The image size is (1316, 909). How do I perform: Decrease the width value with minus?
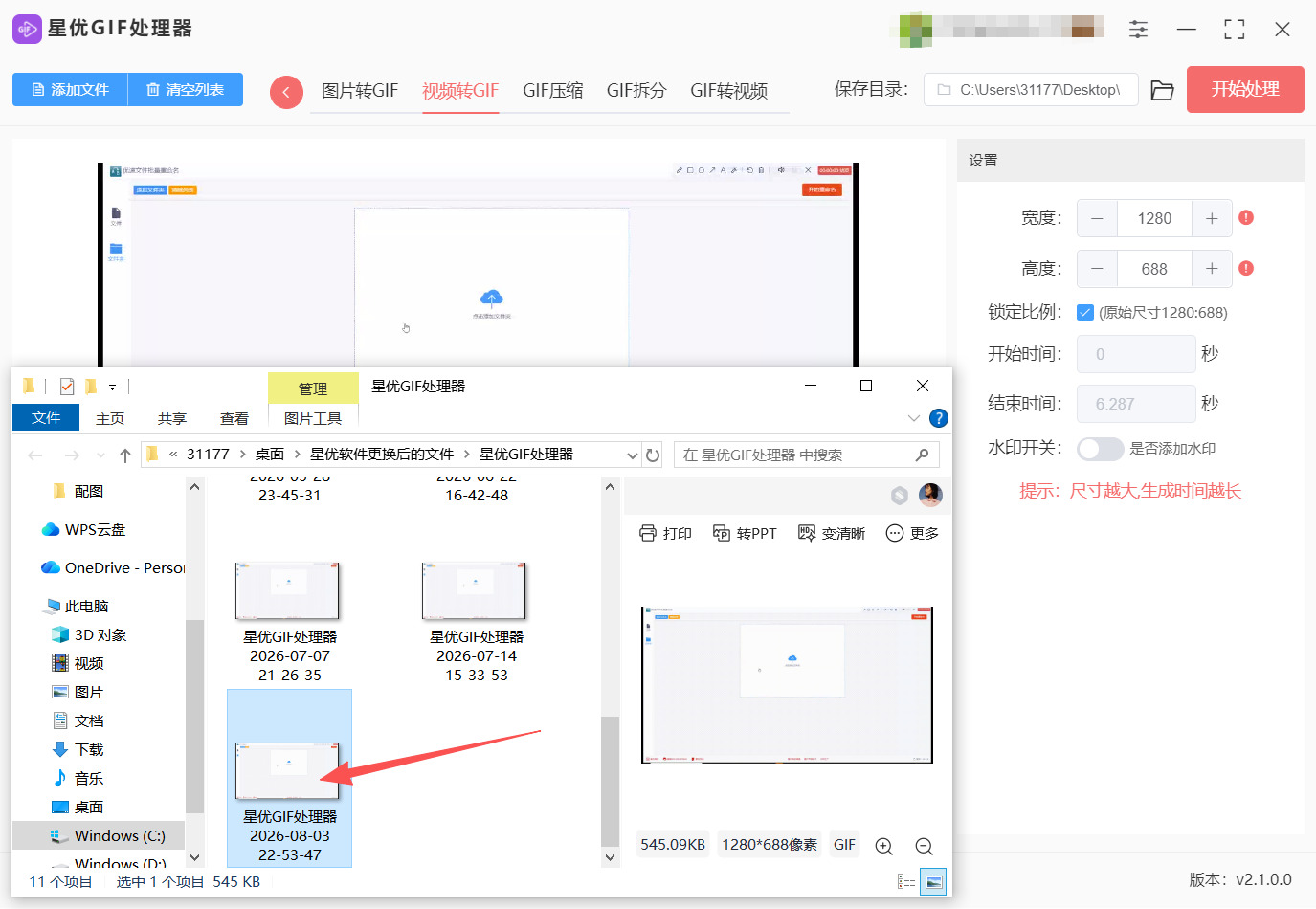(x=1097, y=218)
